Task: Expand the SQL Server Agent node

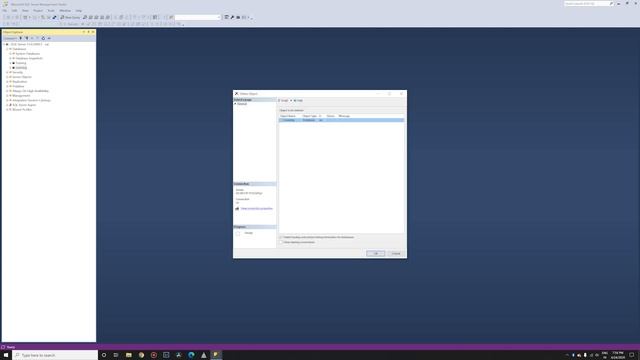Action: 7,105
